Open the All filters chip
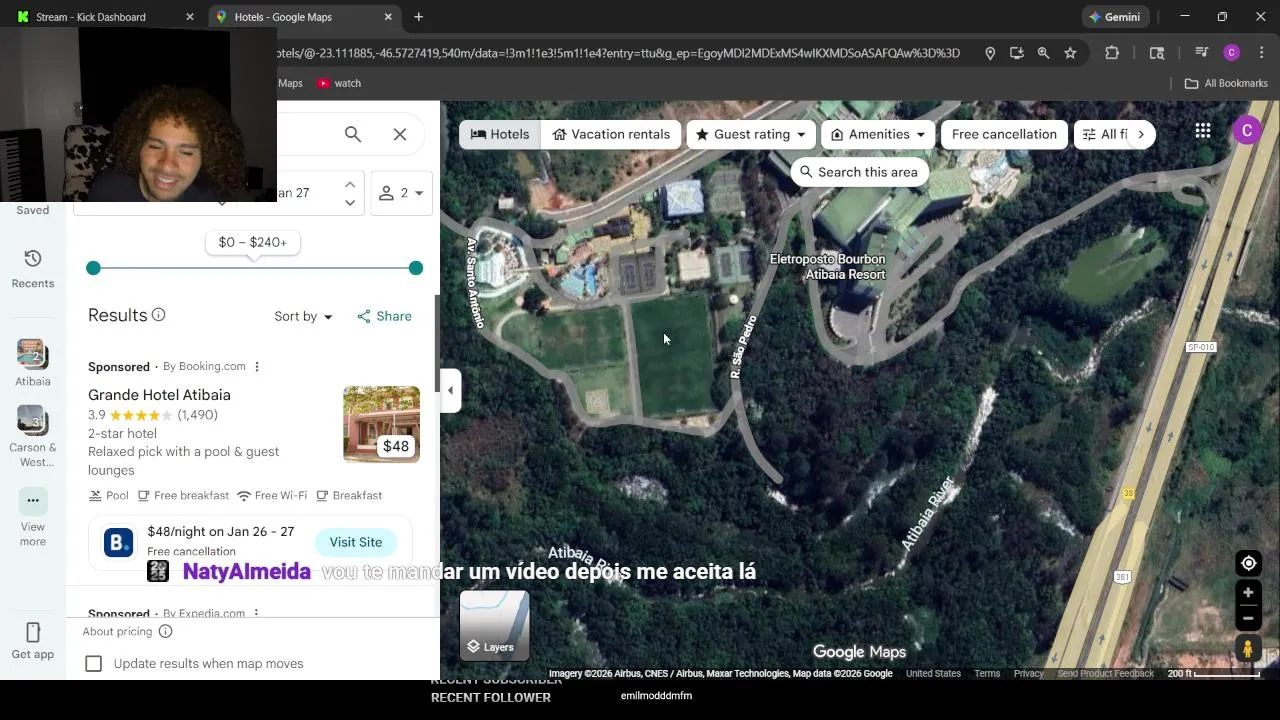 click(1105, 134)
